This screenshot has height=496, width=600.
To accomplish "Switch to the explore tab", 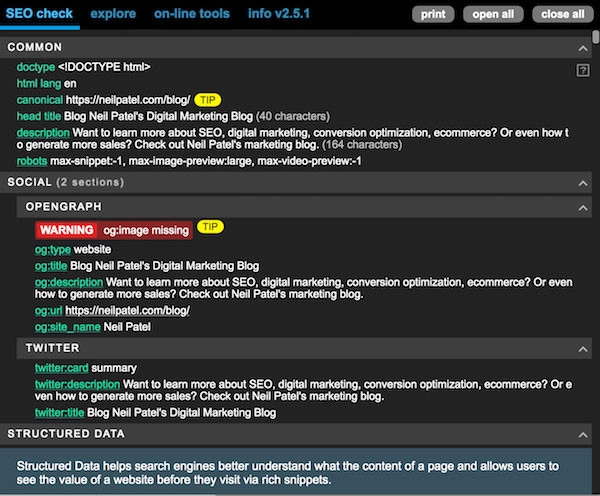I will (x=113, y=14).
